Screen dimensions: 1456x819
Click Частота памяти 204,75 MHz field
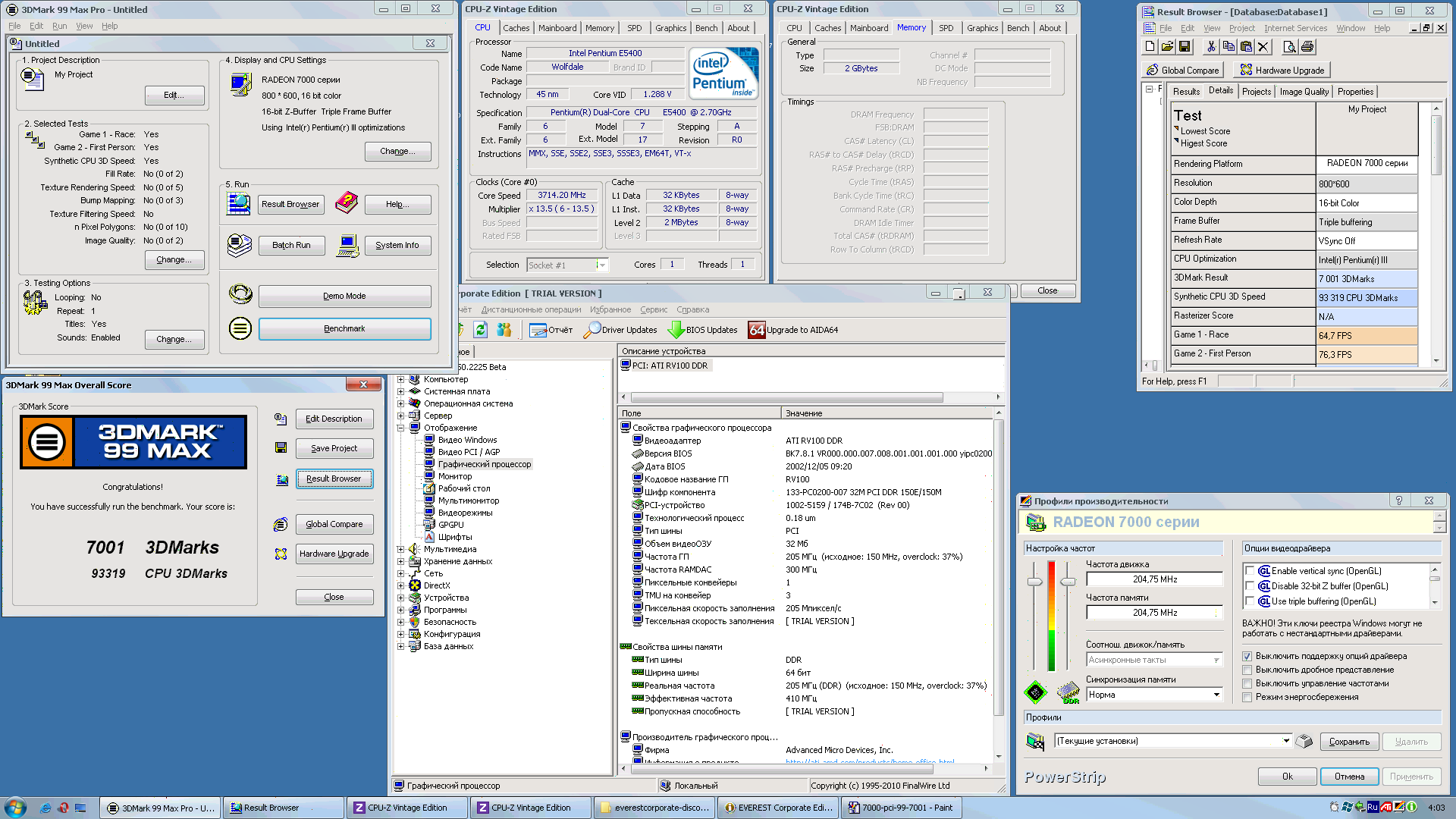(1154, 613)
